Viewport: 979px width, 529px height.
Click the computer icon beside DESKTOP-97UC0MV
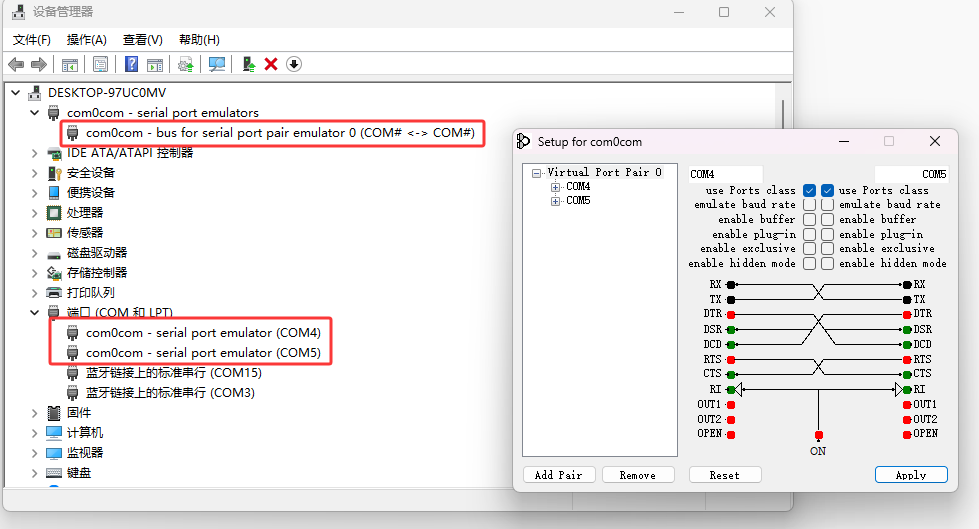(x=35, y=93)
